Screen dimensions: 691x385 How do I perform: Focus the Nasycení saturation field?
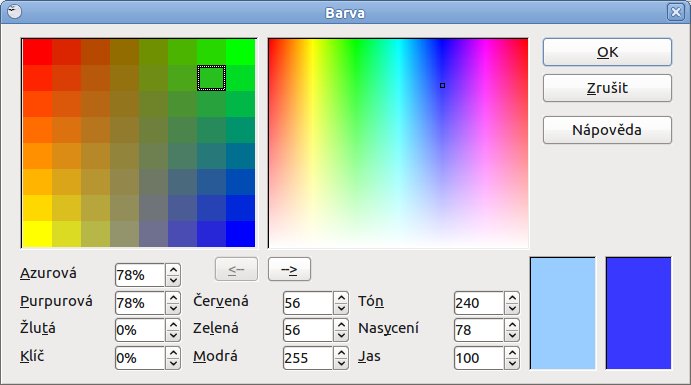[479, 330]
